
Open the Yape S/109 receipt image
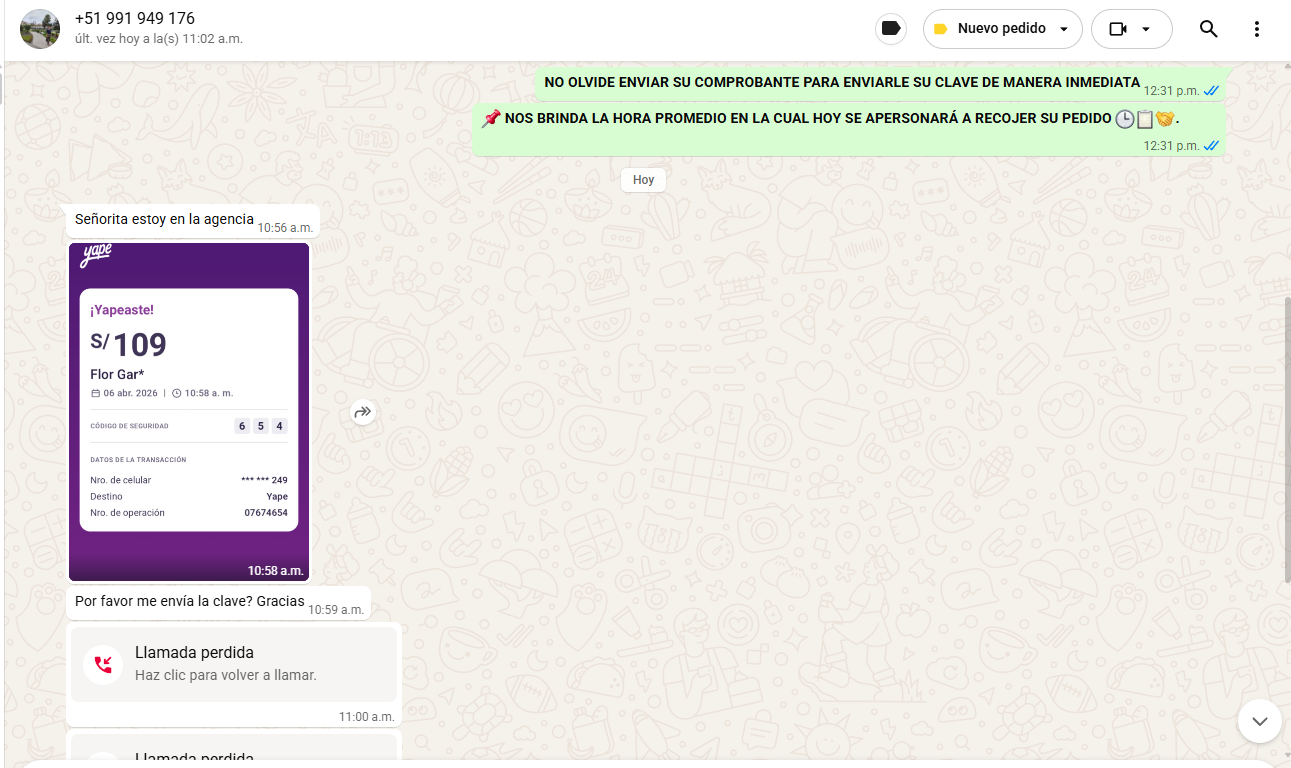coord(189,411)
